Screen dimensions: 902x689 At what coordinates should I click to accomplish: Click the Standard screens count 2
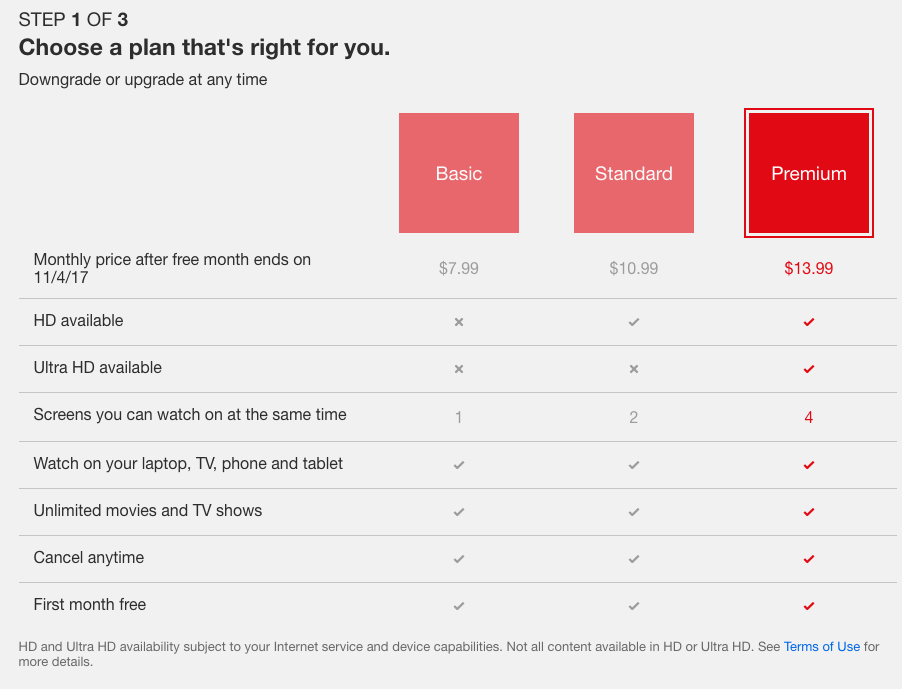tap(633, 417)
